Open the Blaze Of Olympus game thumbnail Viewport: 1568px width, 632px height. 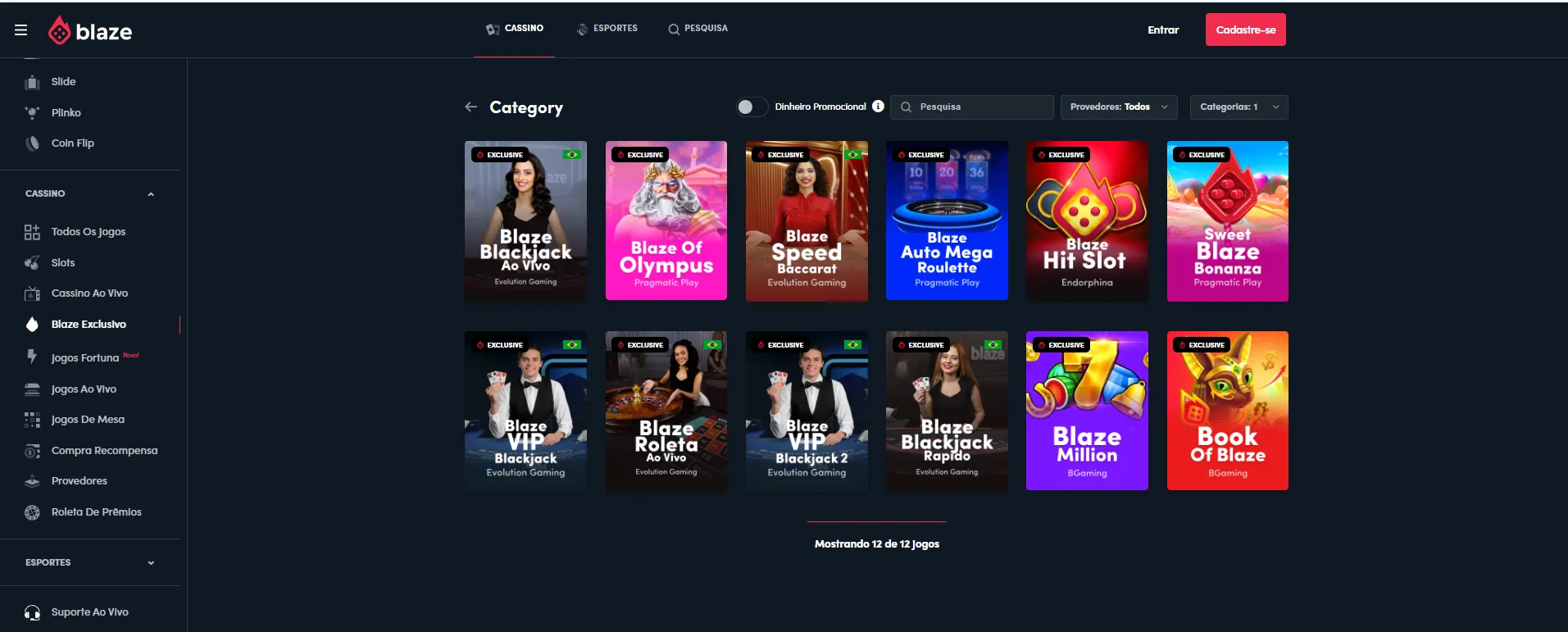pos(666,221)
